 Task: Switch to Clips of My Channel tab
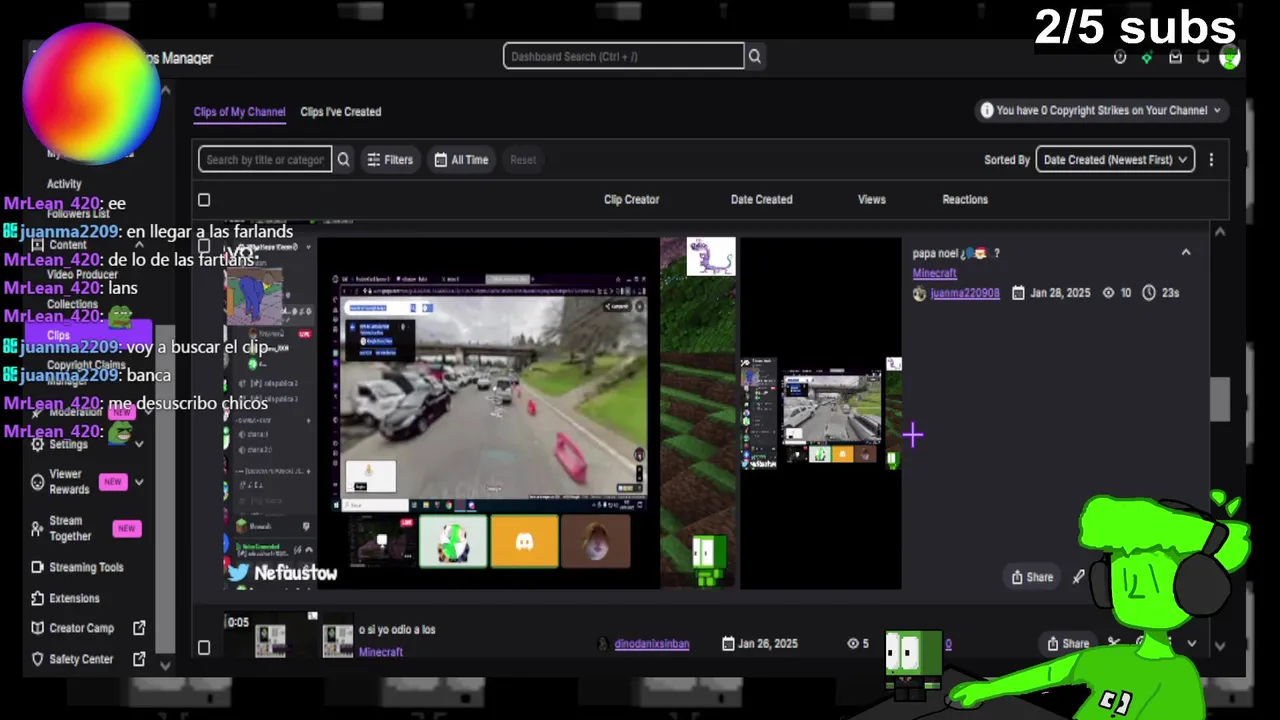[x=239, y=112]
